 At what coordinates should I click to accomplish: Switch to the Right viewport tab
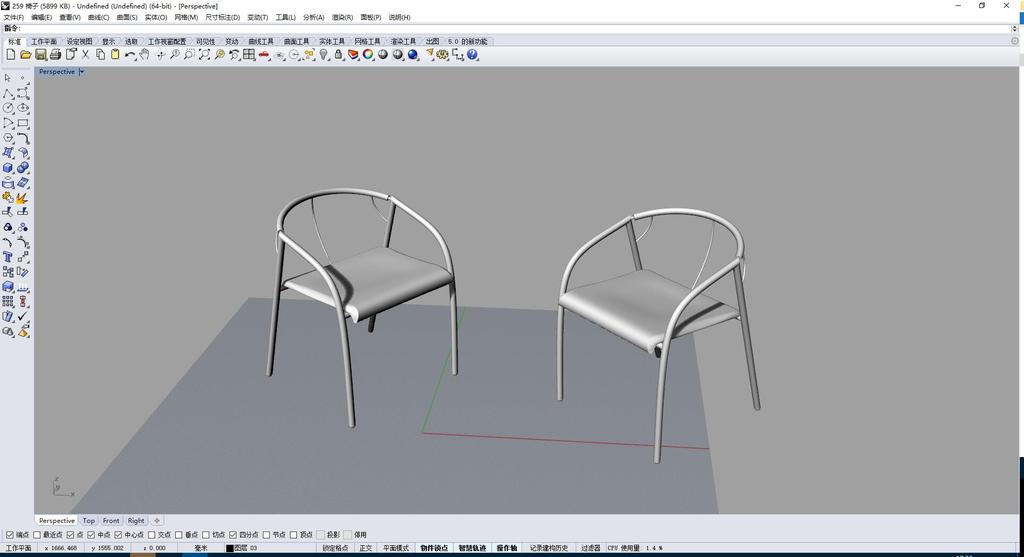pyautogui.click(x=136, y=520)
